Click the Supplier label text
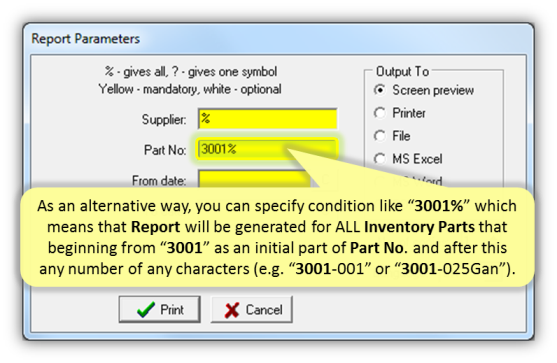Image resolution: width=557 pixels, height=363 pixels. 164,120
